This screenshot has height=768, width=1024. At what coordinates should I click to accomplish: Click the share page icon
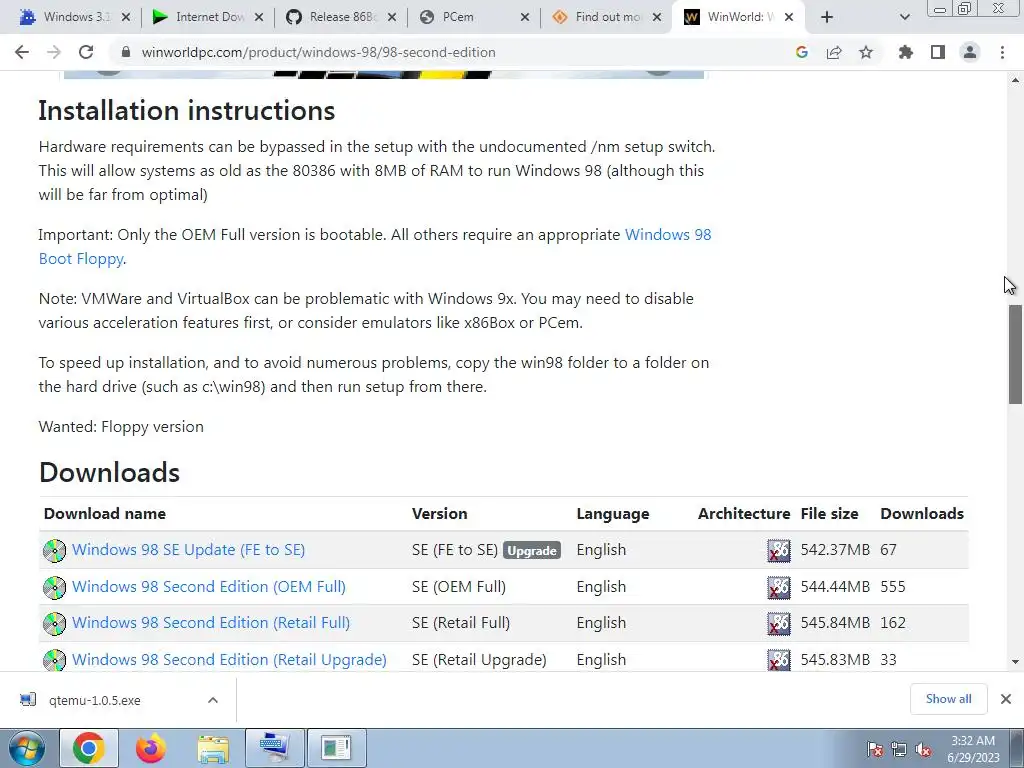click(834, 52)
